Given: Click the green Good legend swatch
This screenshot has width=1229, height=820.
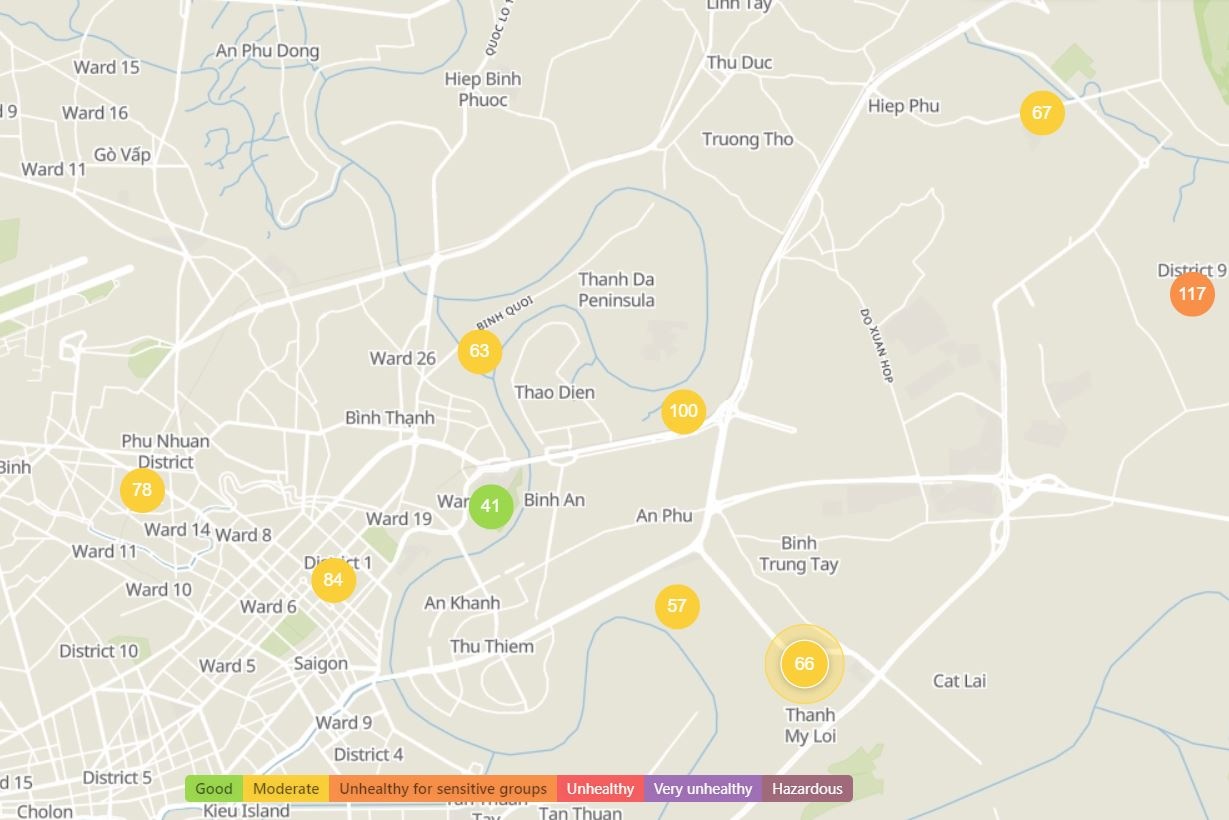Looking at the screenshot, I should (214, 789).
